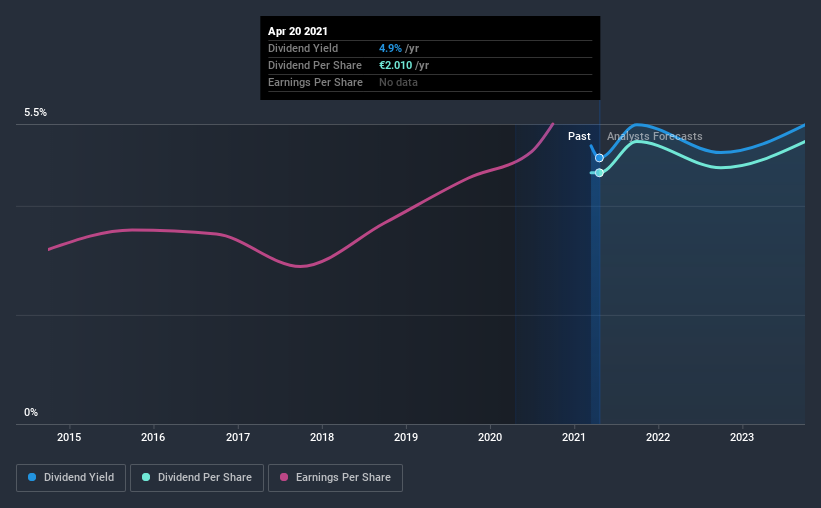Image resolution: width=821 pixels, height=508 pixels.
Task: Click the 2018 x-axis label
Action: pyautogui.click(x=322, y=437)
